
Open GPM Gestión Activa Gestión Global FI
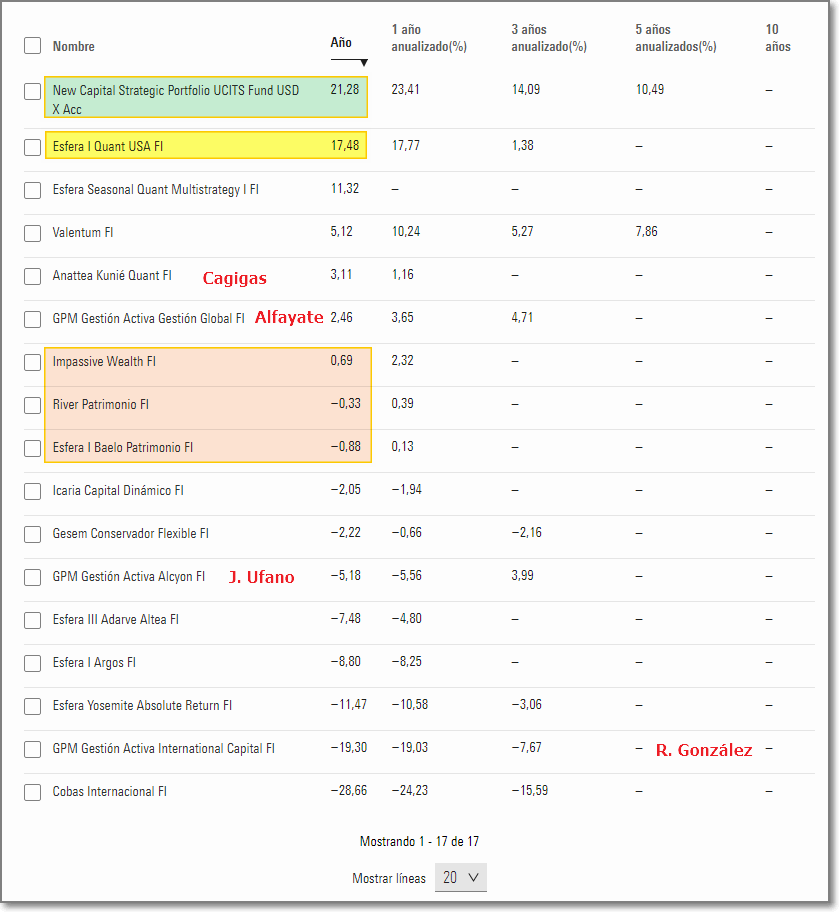[x=148, y=319]
